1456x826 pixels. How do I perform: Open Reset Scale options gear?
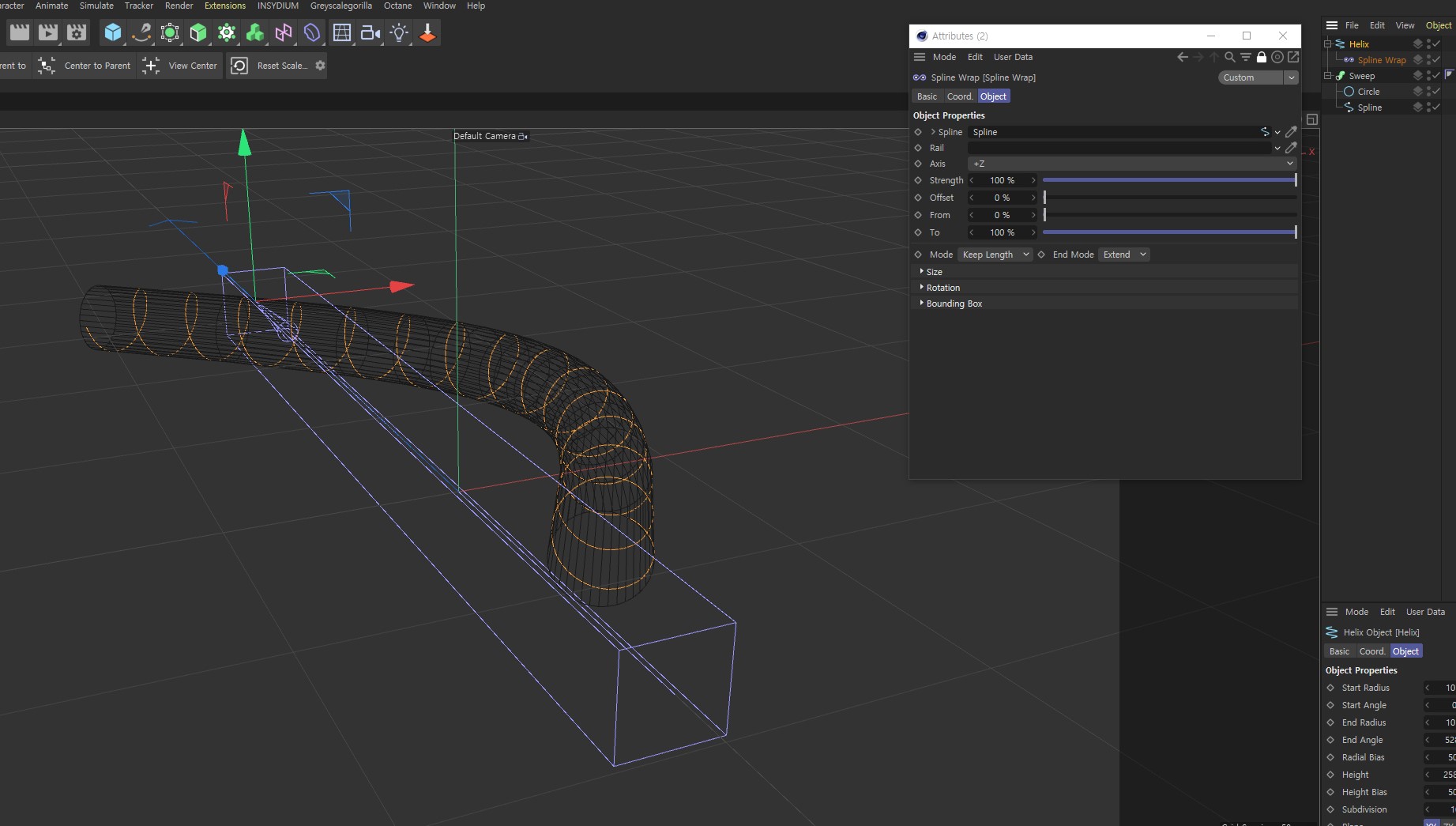[320, 66]
